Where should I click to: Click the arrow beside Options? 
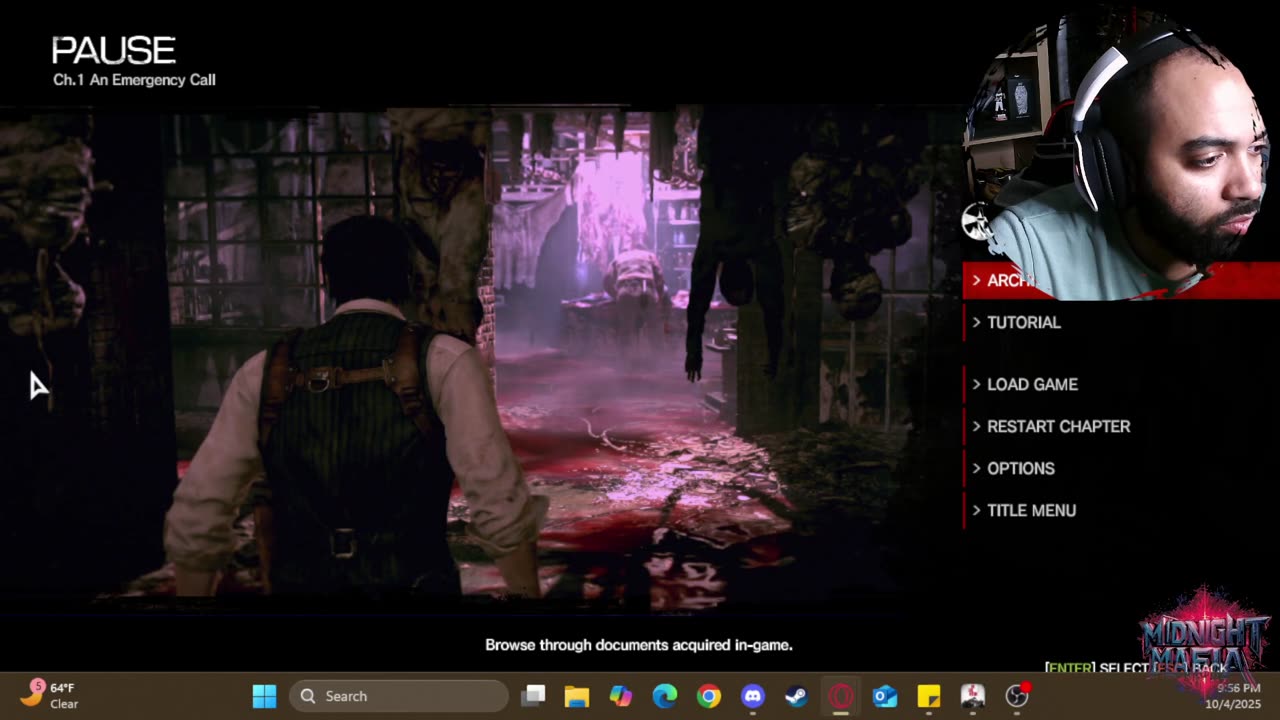click(977, 468)
